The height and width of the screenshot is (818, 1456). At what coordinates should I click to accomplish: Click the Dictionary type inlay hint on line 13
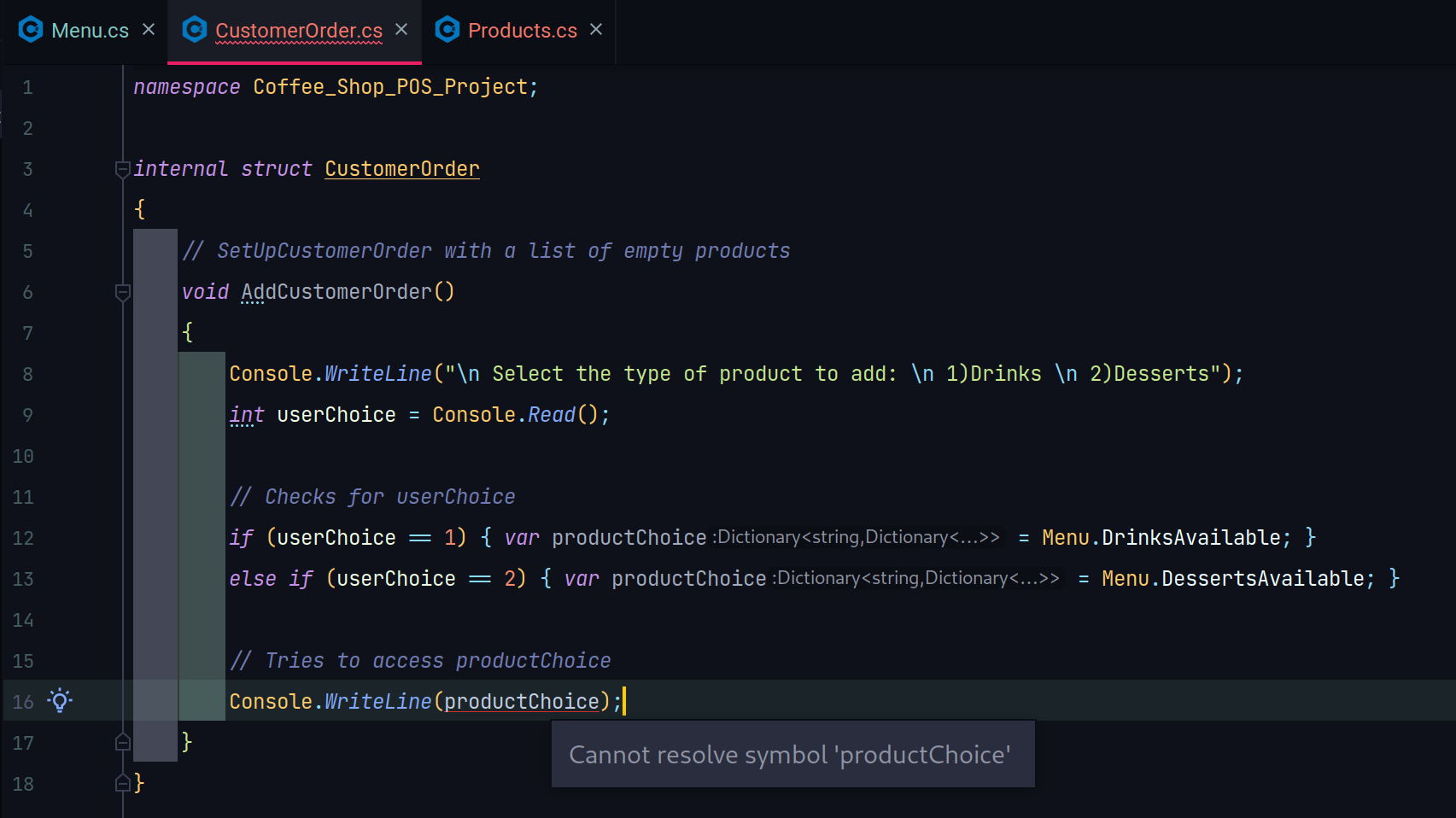click(918, 578)
